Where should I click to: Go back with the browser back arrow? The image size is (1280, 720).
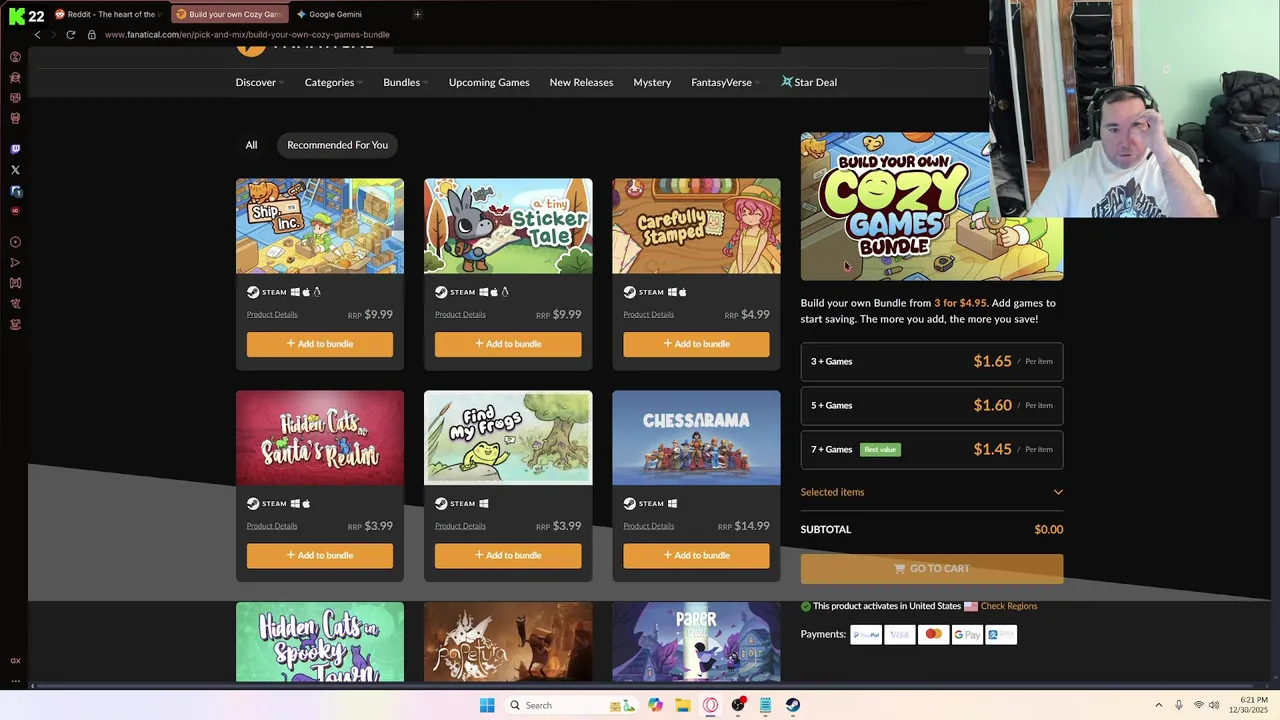pyautogui.click(x=38, y=34)
